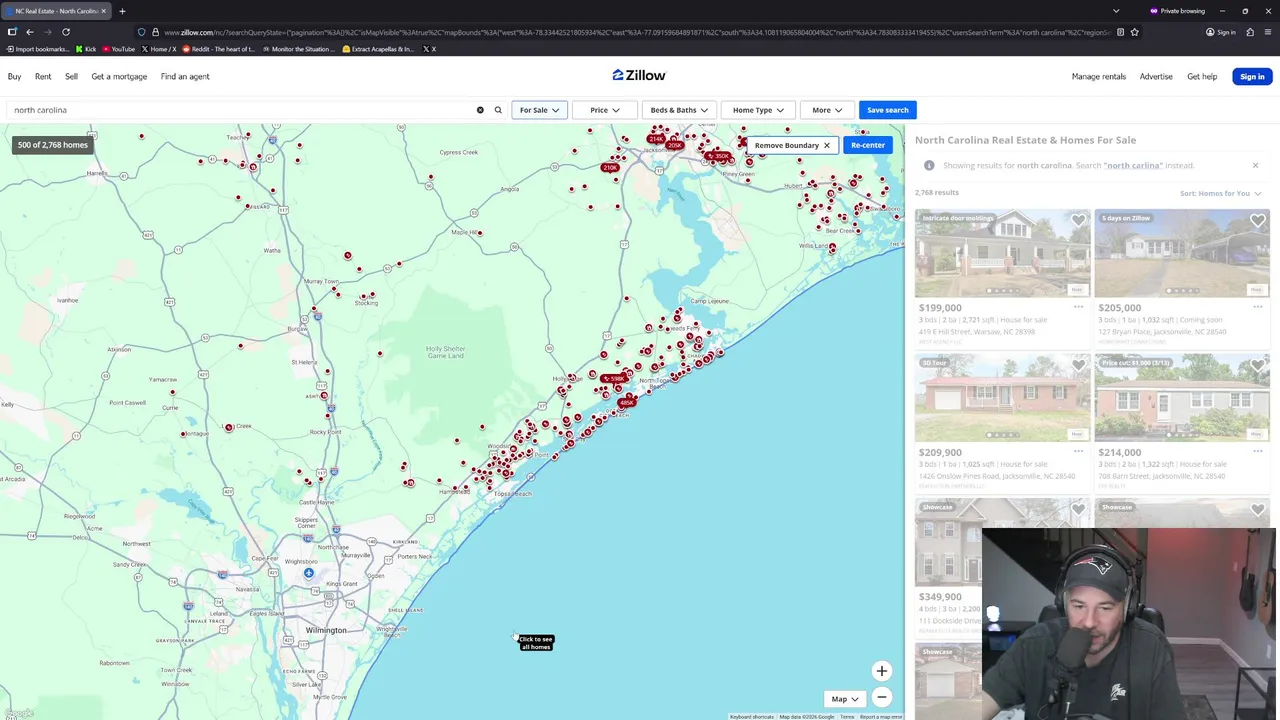
Task: Re-center the map
Action: [868, 145]
